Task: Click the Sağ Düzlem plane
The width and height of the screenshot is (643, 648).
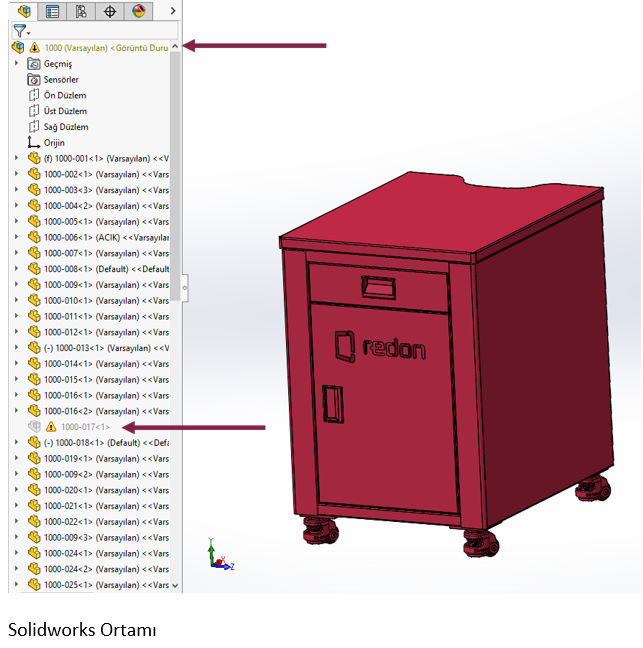Action: coord(65,127)
